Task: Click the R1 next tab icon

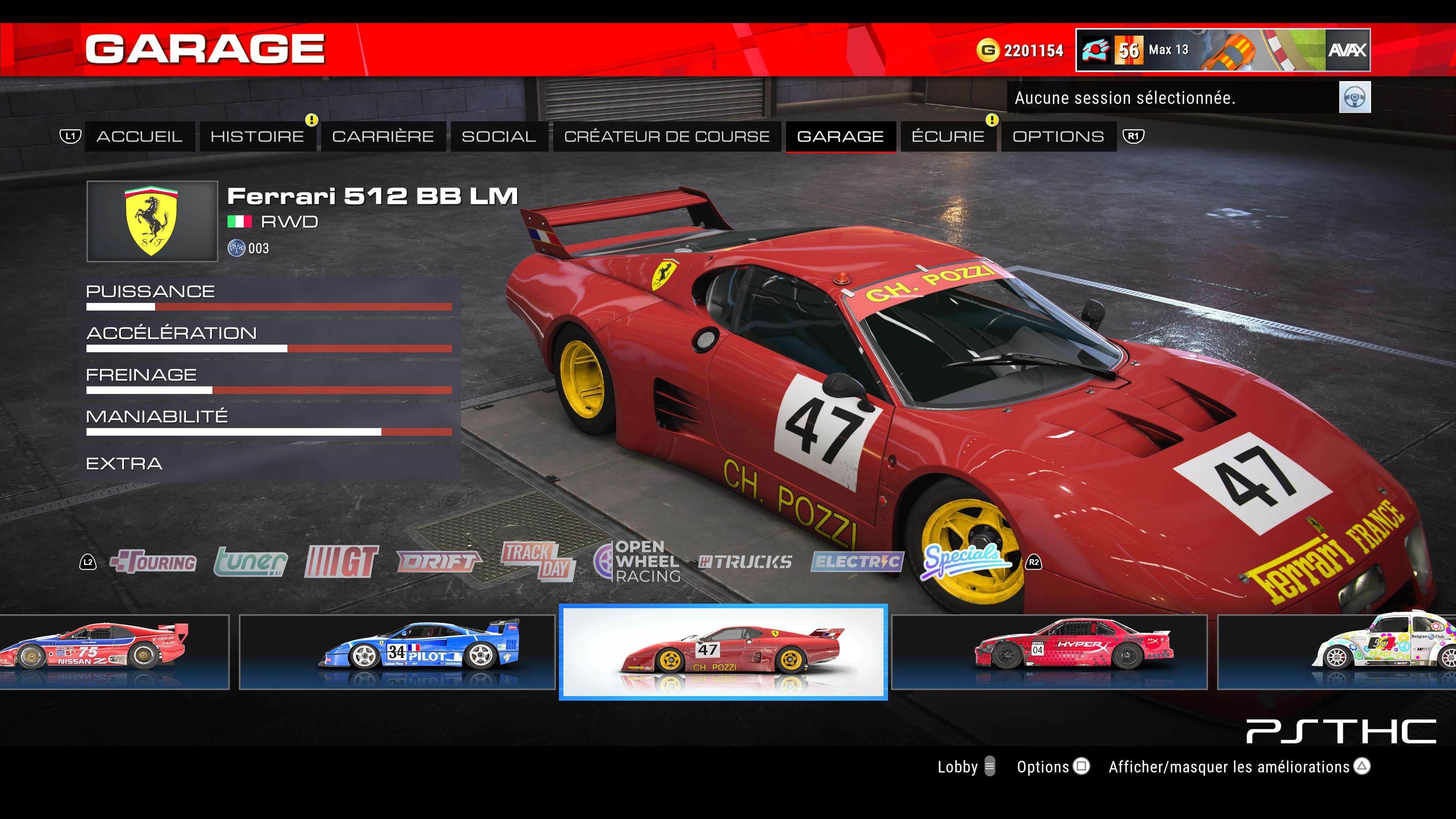Action: click(1133, 136)
